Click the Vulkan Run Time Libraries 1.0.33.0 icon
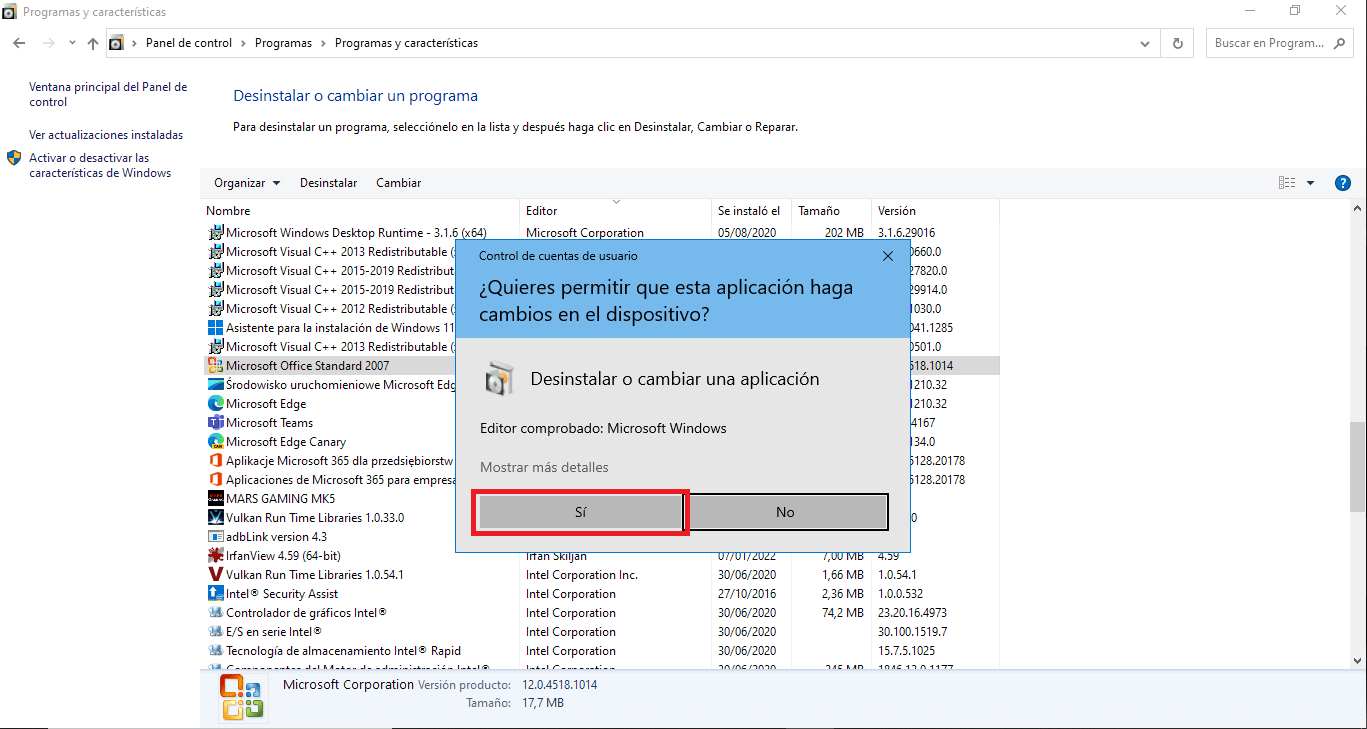Screen dimensions: 1367x729 215,518
